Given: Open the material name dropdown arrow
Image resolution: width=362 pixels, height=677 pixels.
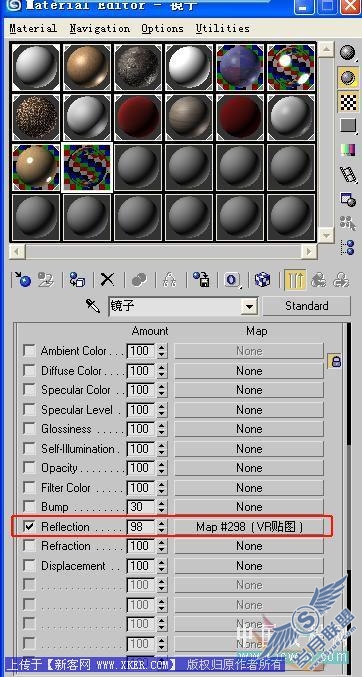Looking at the screenshot, I should (x=249, y=307).
